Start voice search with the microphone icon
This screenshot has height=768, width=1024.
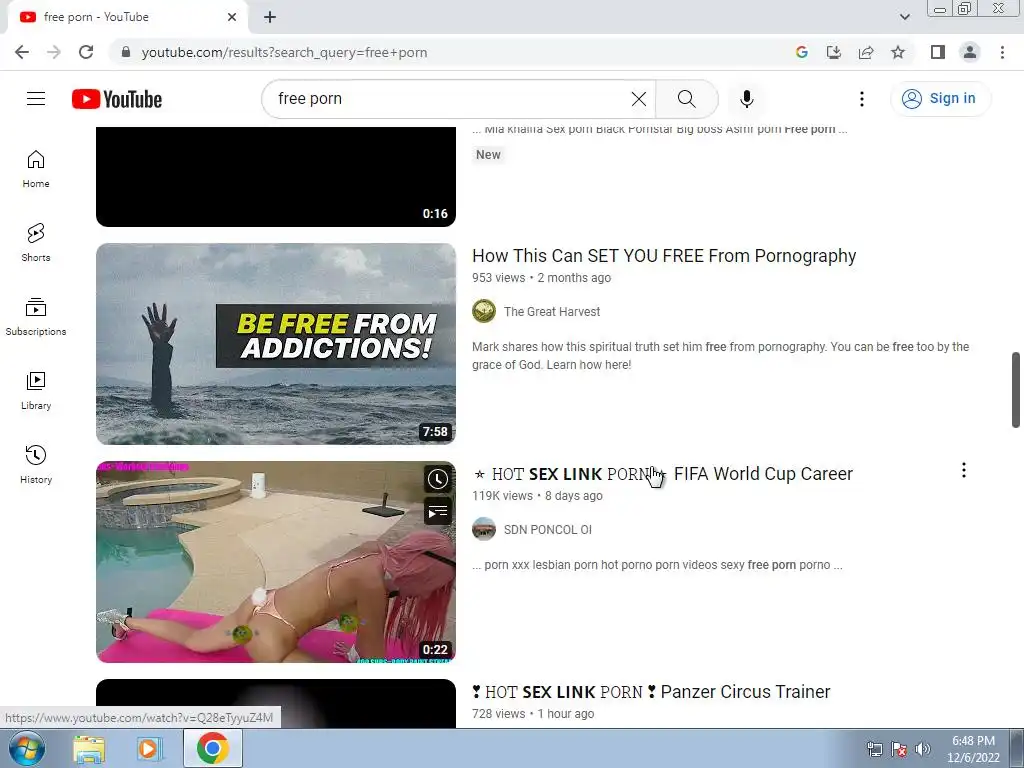[746, 99]
